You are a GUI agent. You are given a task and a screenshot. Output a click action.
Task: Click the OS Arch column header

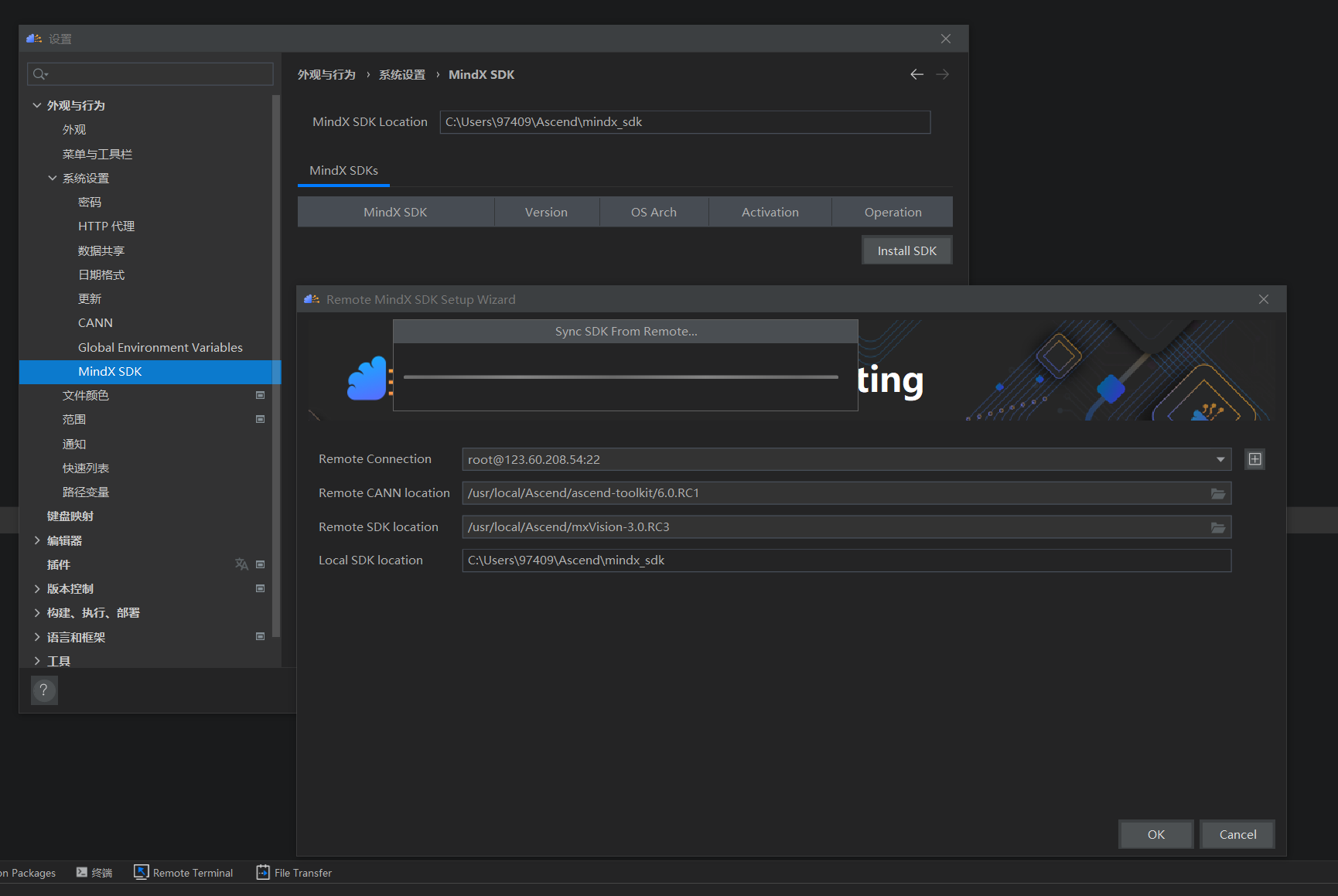(x=654, y=212)
